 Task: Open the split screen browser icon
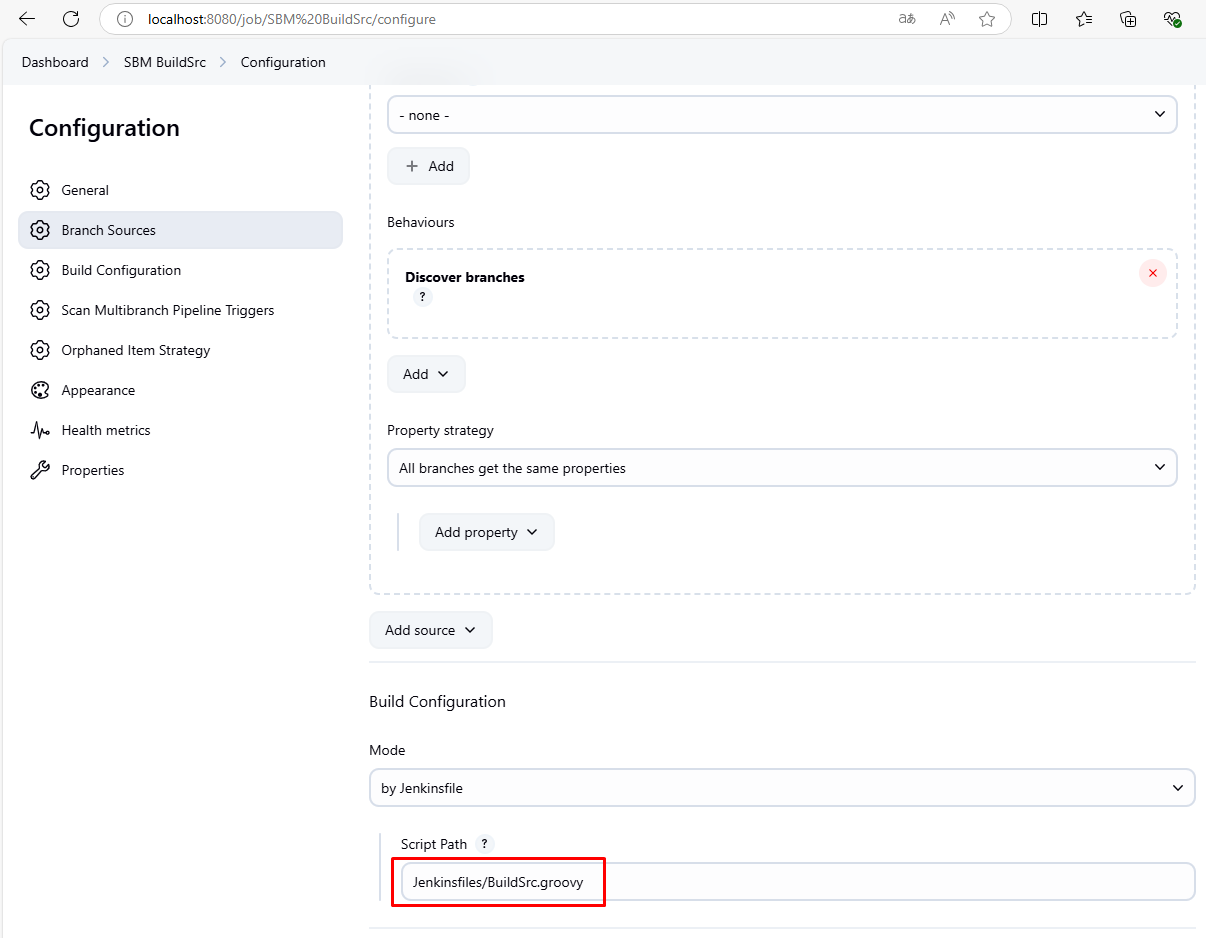coord(1039,19)
